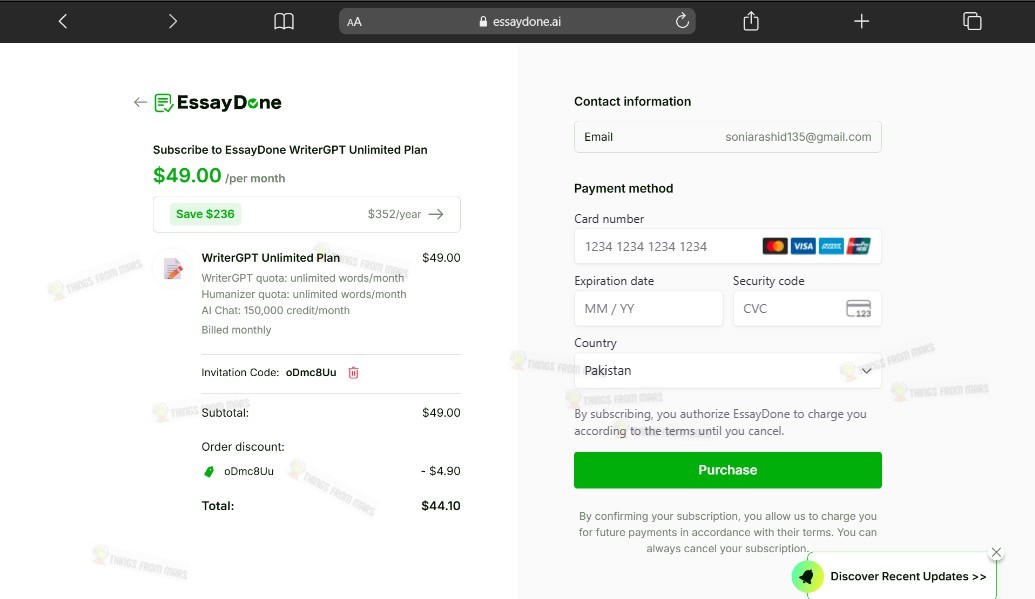Viewport: 1035px width, 599px height.
Task: Click the UnionPay logo icon
Action: coord(859,246)
